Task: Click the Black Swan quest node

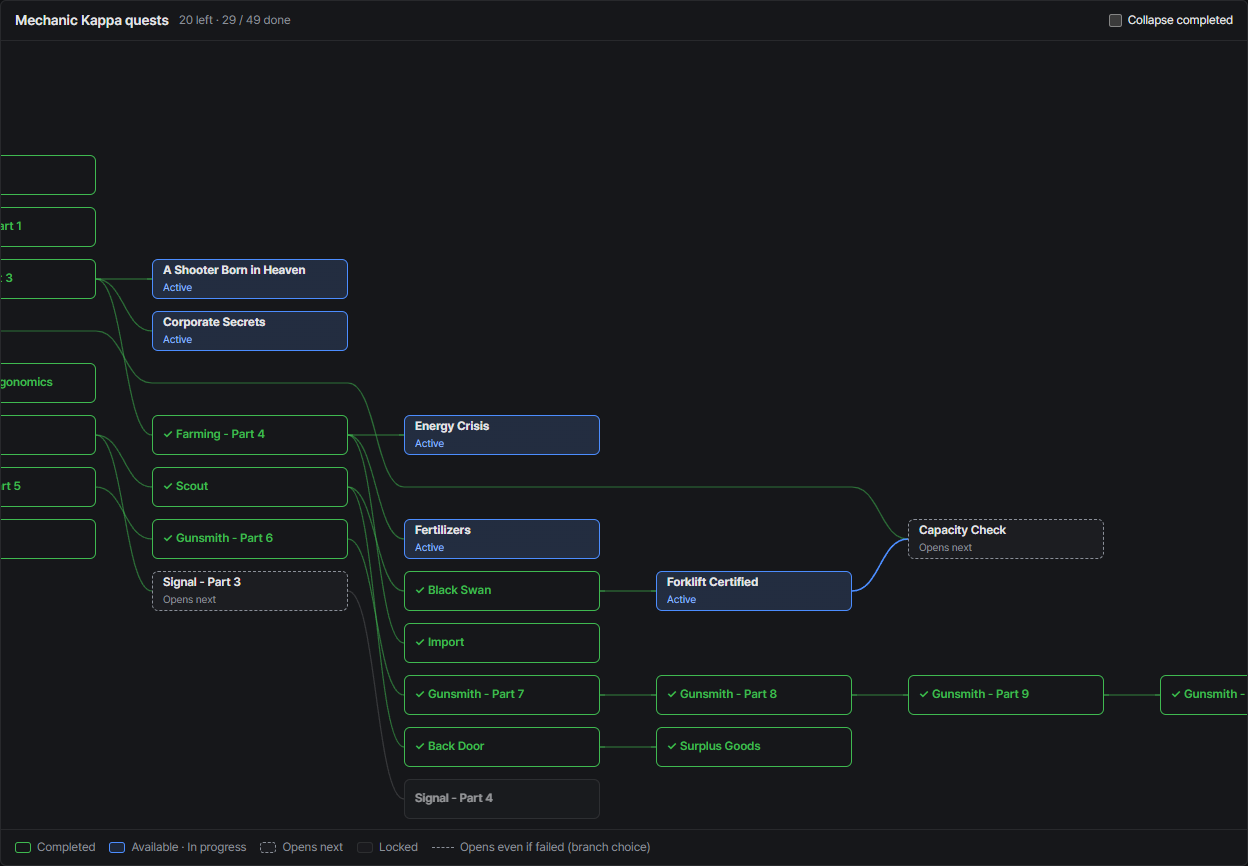Action: point(502,591)
